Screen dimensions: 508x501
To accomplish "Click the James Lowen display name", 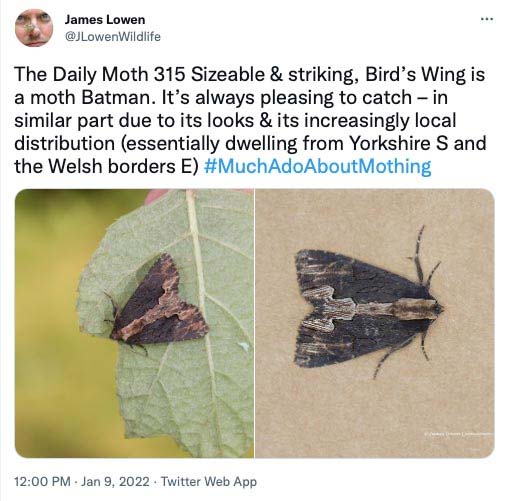I will pyautogui.click(x=105, y=20).
